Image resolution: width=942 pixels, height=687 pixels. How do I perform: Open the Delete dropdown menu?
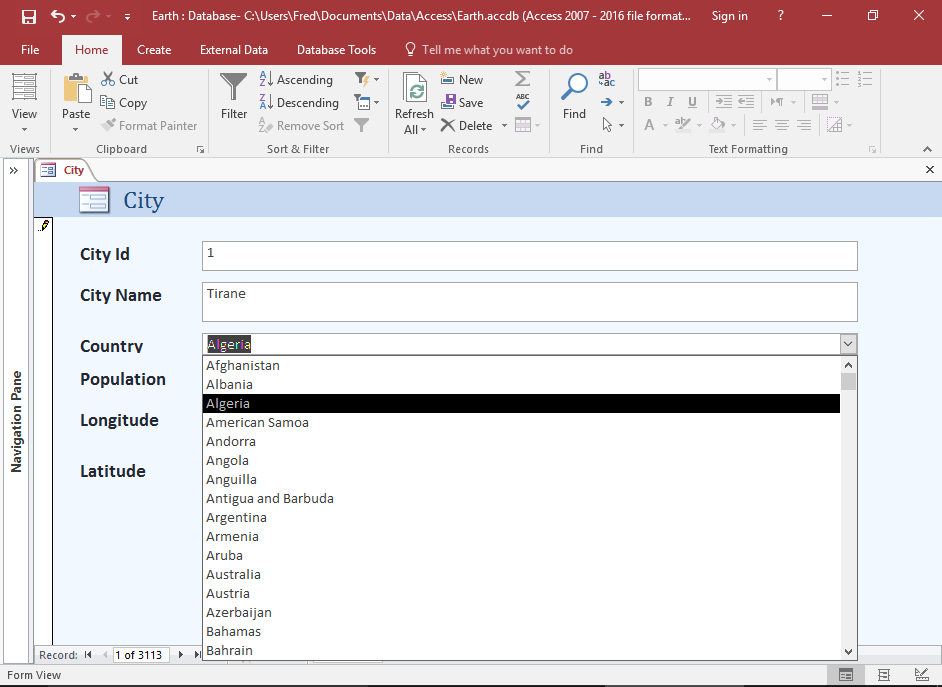(503, 125)
